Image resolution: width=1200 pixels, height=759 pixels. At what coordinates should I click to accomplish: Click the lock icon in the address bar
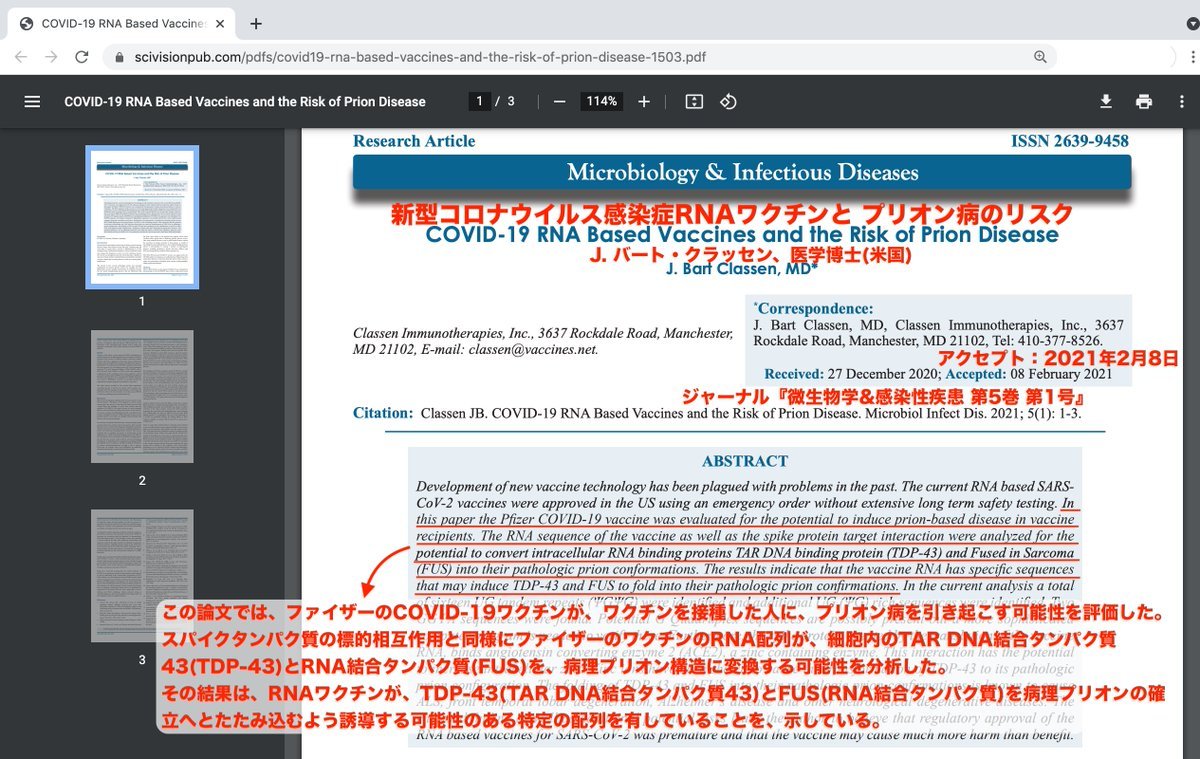[121, 57]
